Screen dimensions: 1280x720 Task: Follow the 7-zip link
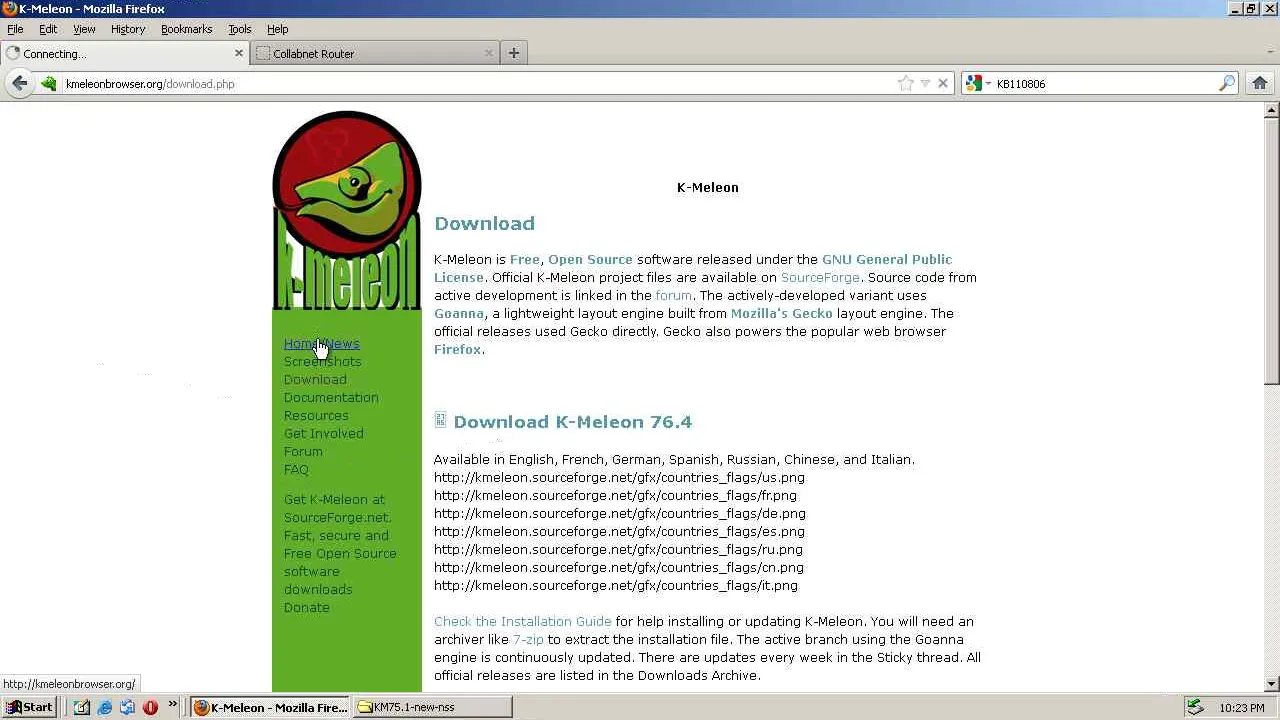click(x=528, y=640)
